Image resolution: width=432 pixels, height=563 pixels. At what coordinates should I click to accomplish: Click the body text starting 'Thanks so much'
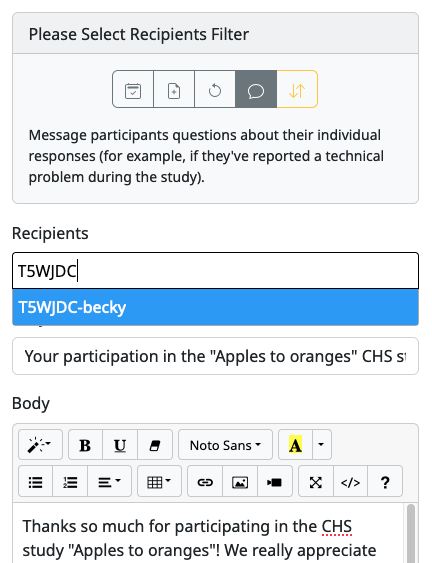199,539
